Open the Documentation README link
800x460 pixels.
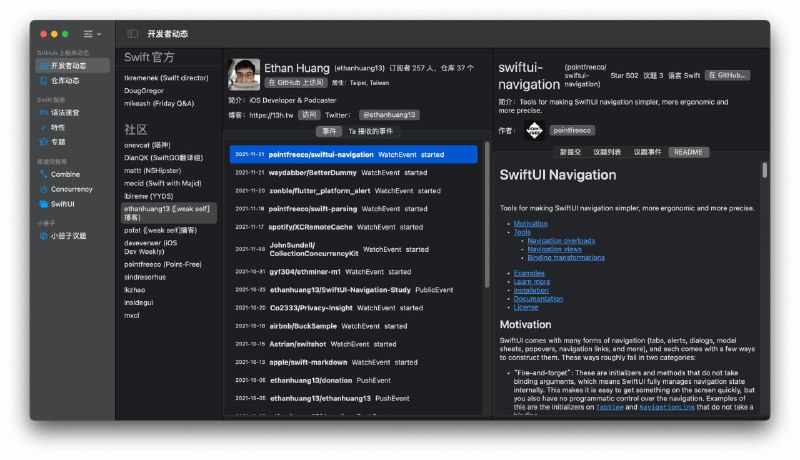click(538, 299)
